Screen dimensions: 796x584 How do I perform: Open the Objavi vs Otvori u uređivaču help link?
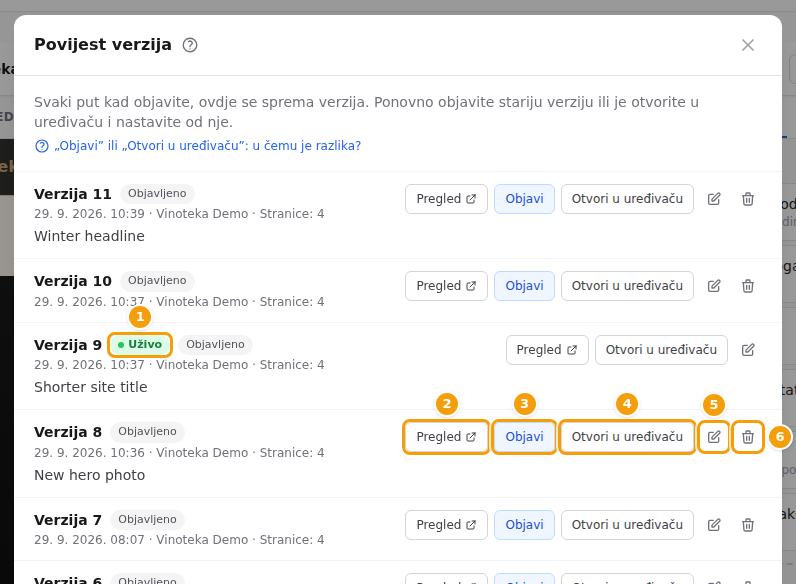pyautogui.click(x=198, y=146)
